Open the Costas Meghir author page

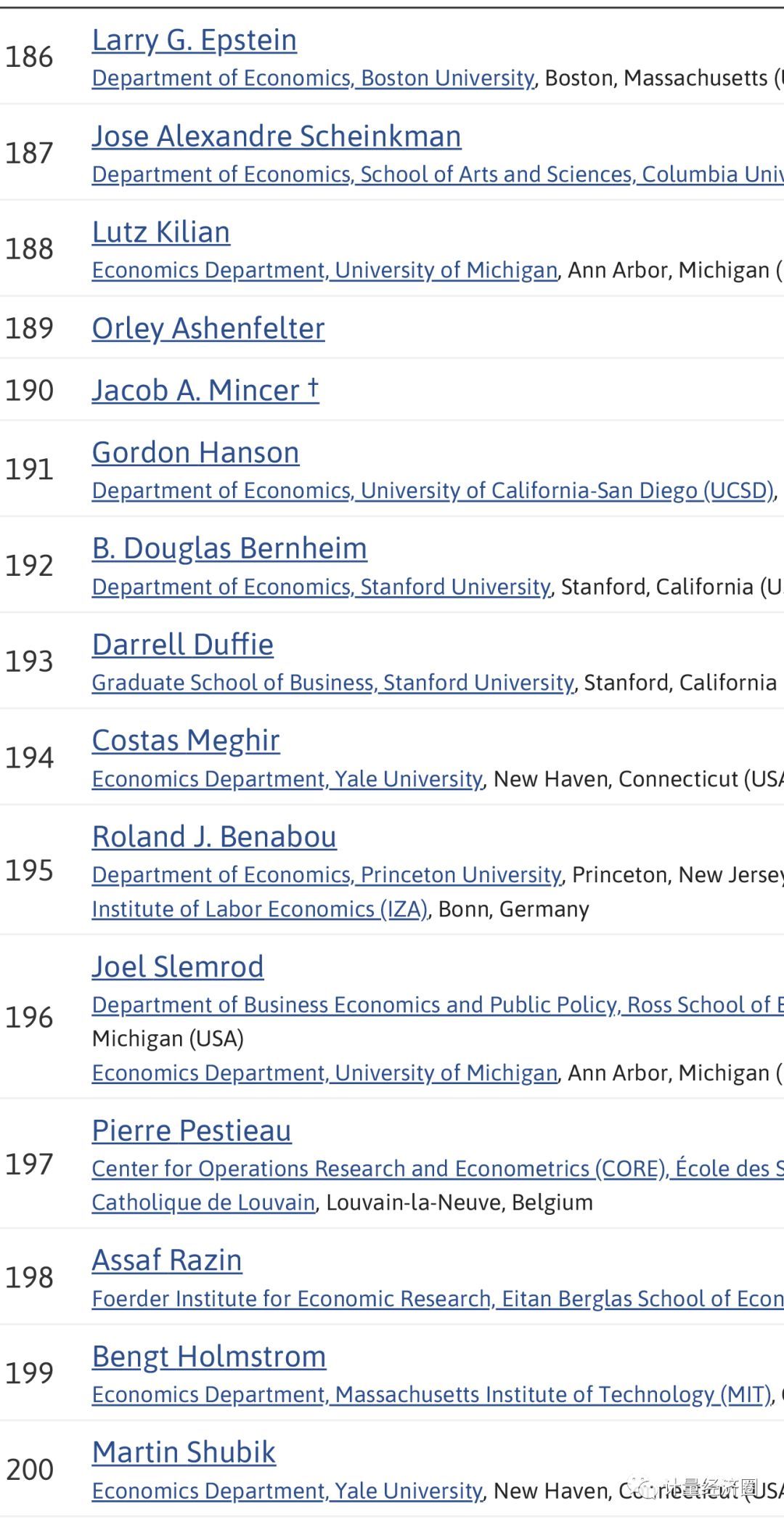coord(185,741)
